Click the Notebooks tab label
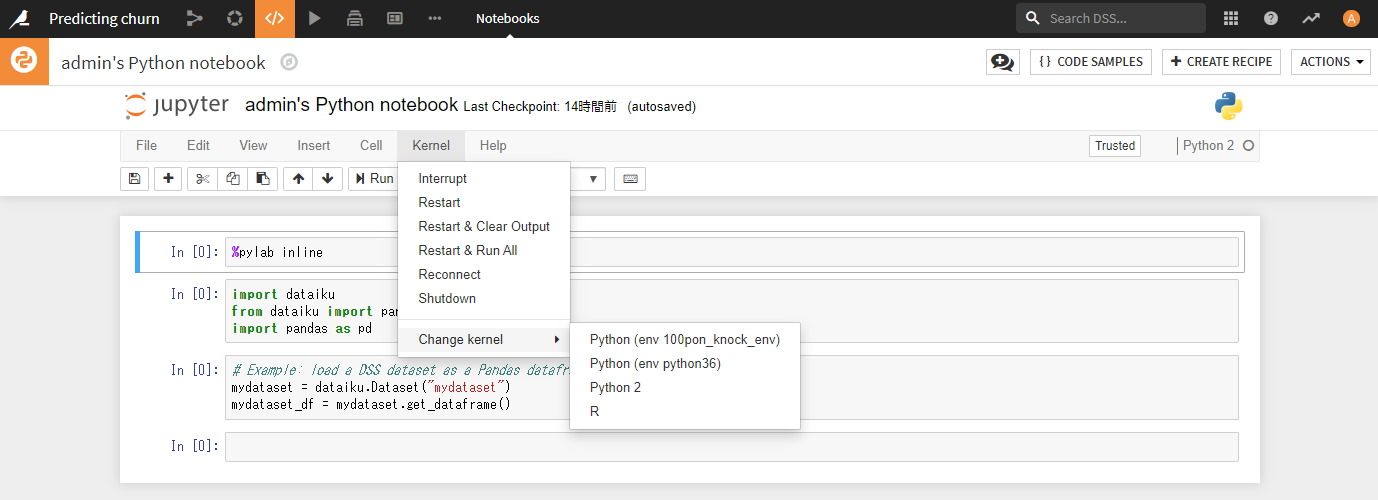 tap(508, 18)
